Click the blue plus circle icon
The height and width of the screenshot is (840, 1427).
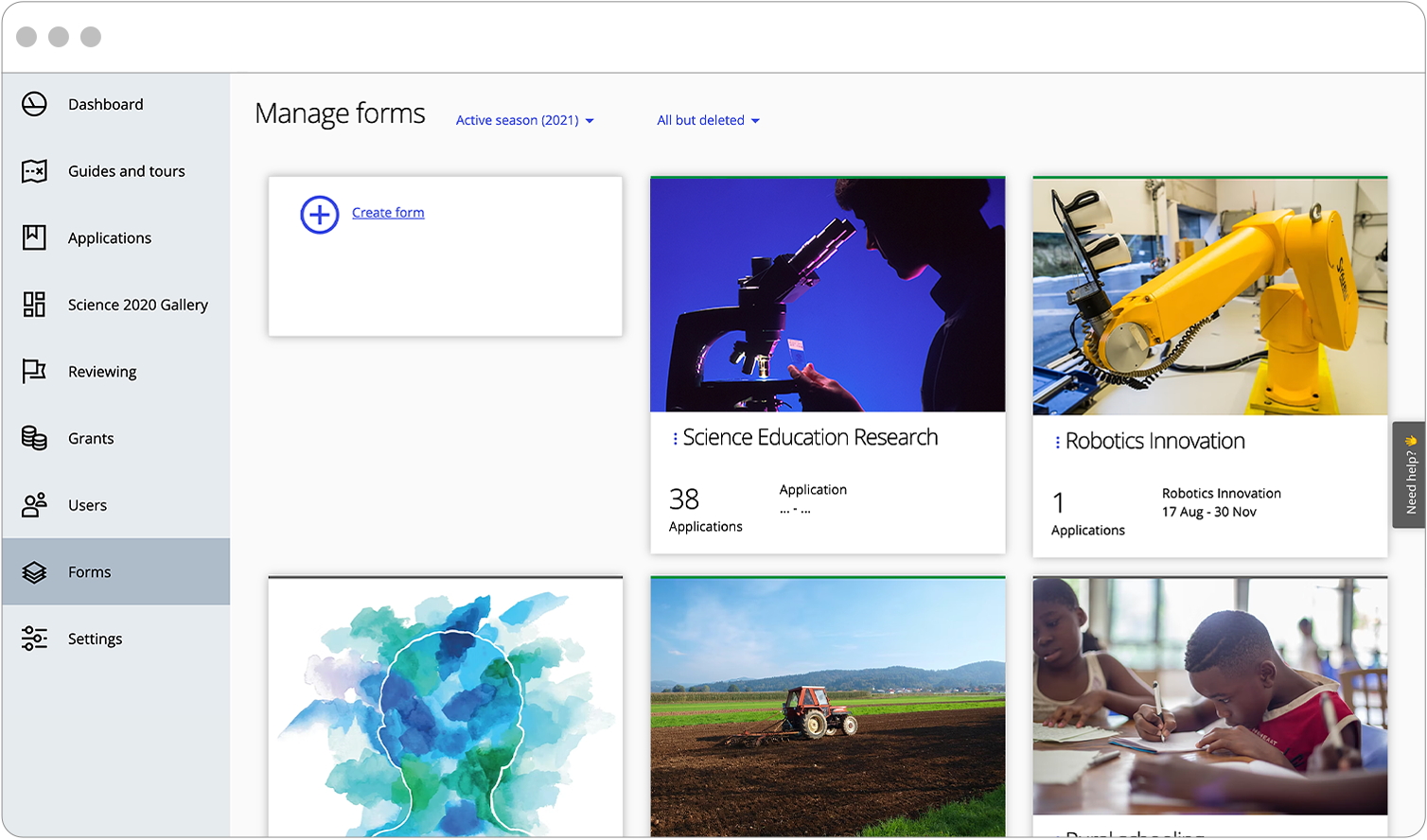click(x=320, y=215)
